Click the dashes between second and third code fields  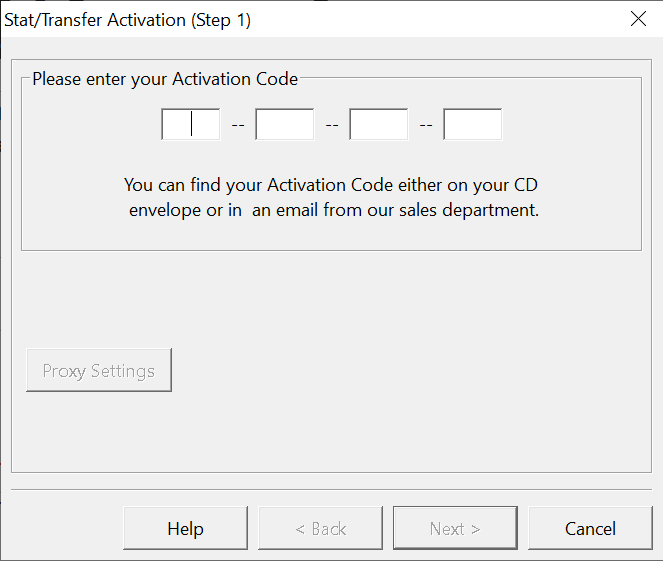pos(332,125)
